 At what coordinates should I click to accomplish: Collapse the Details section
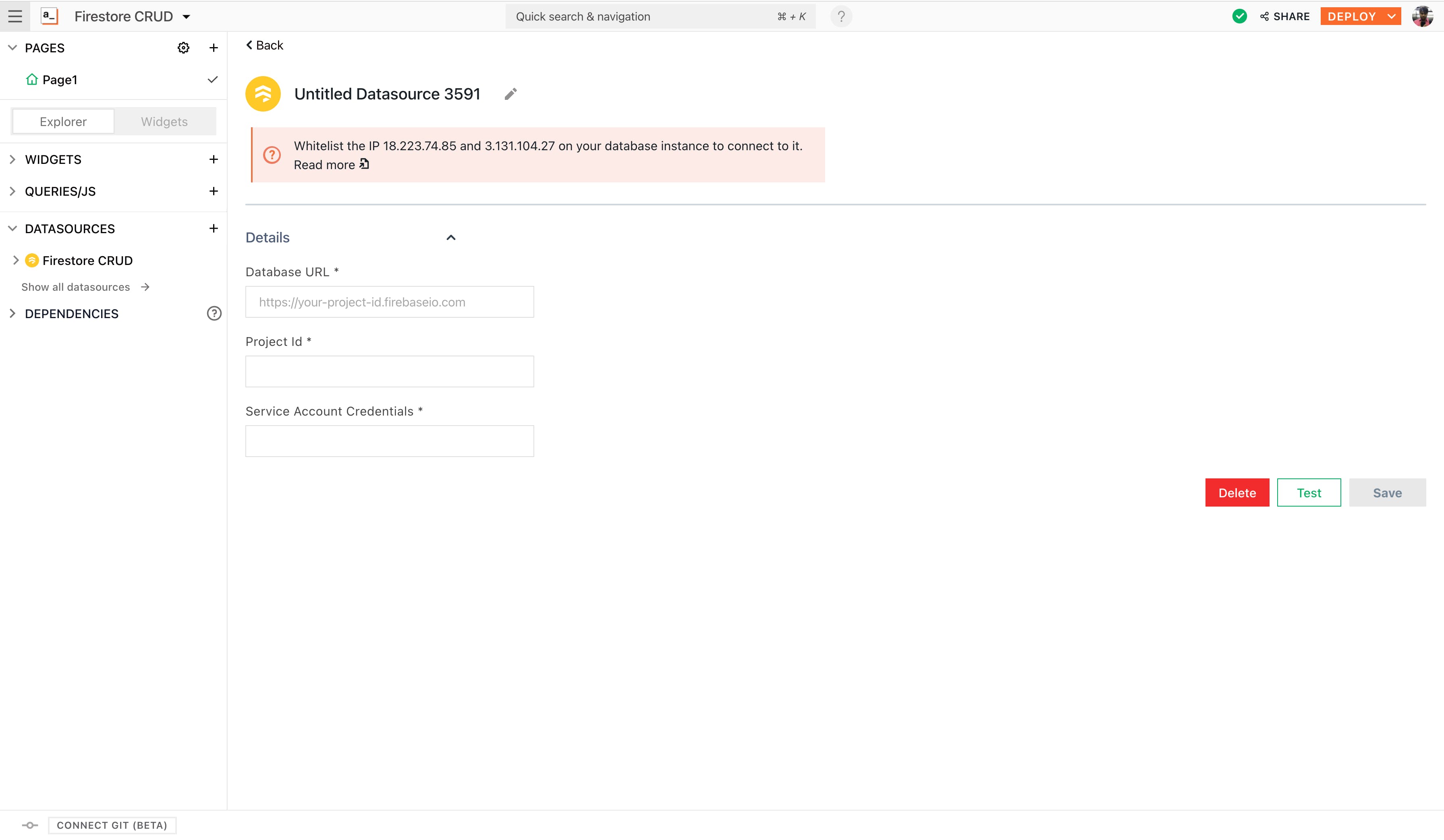click(x=451, y=238)
